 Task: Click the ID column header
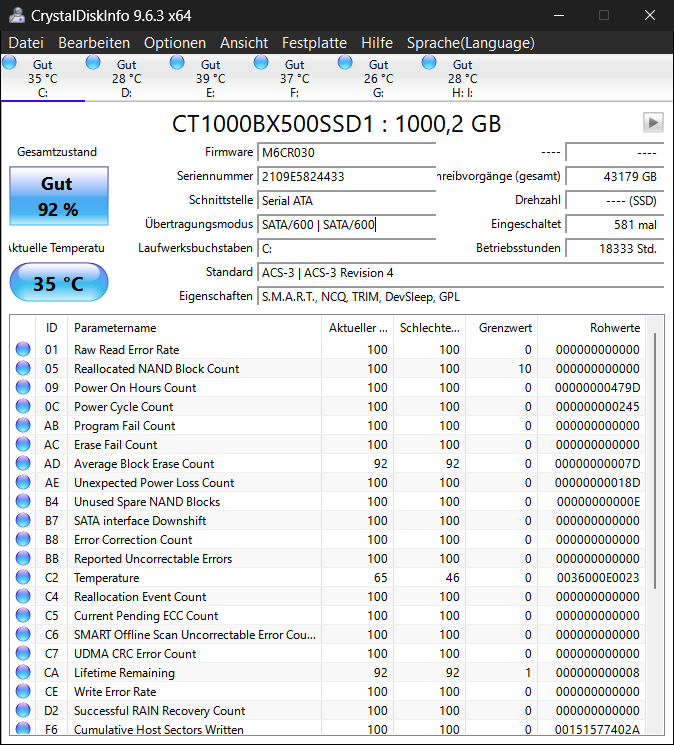pyautogui.click(x=51, y=328)
